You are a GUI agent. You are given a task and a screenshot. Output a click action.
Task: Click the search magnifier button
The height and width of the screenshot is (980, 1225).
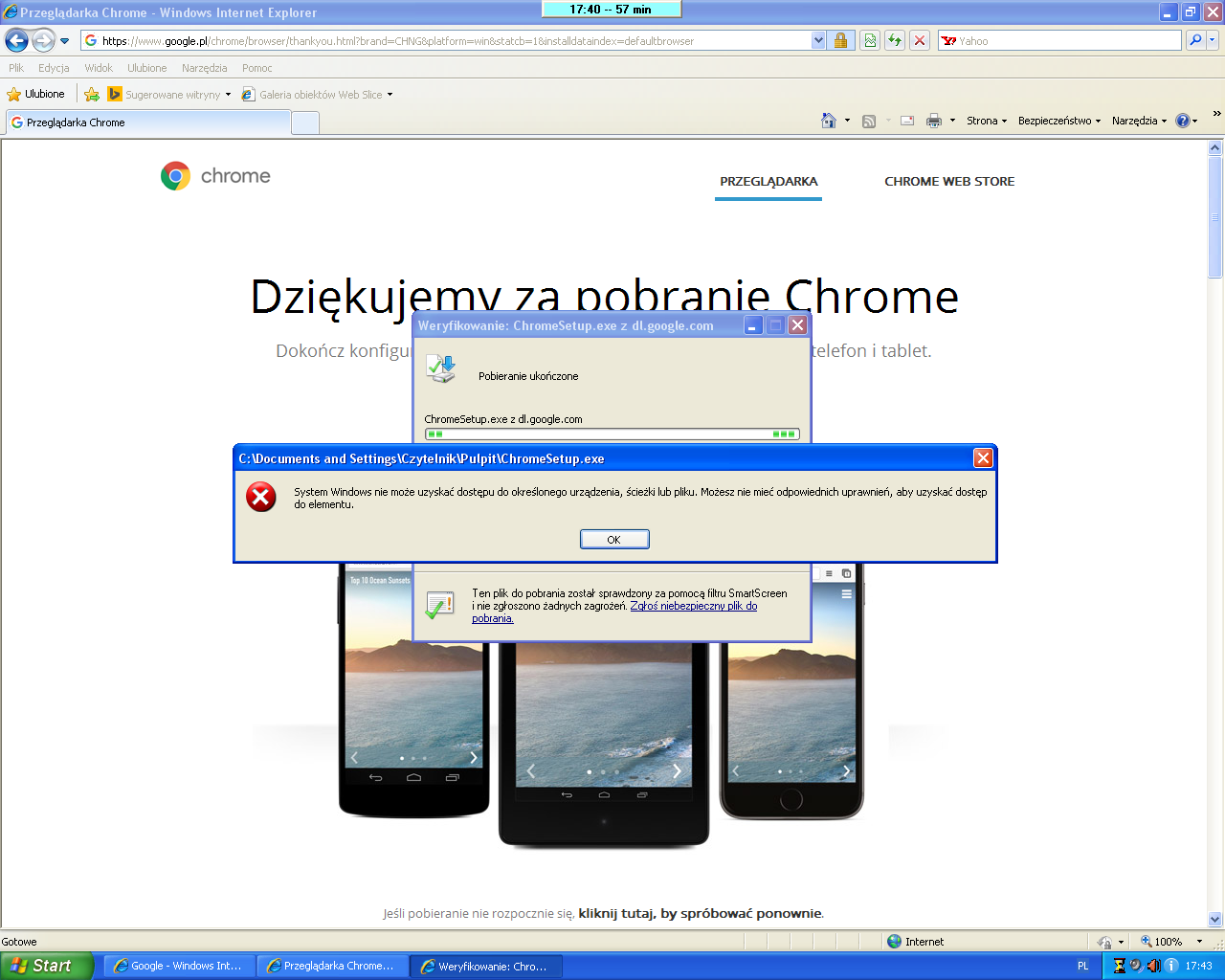click(1195, 40)
